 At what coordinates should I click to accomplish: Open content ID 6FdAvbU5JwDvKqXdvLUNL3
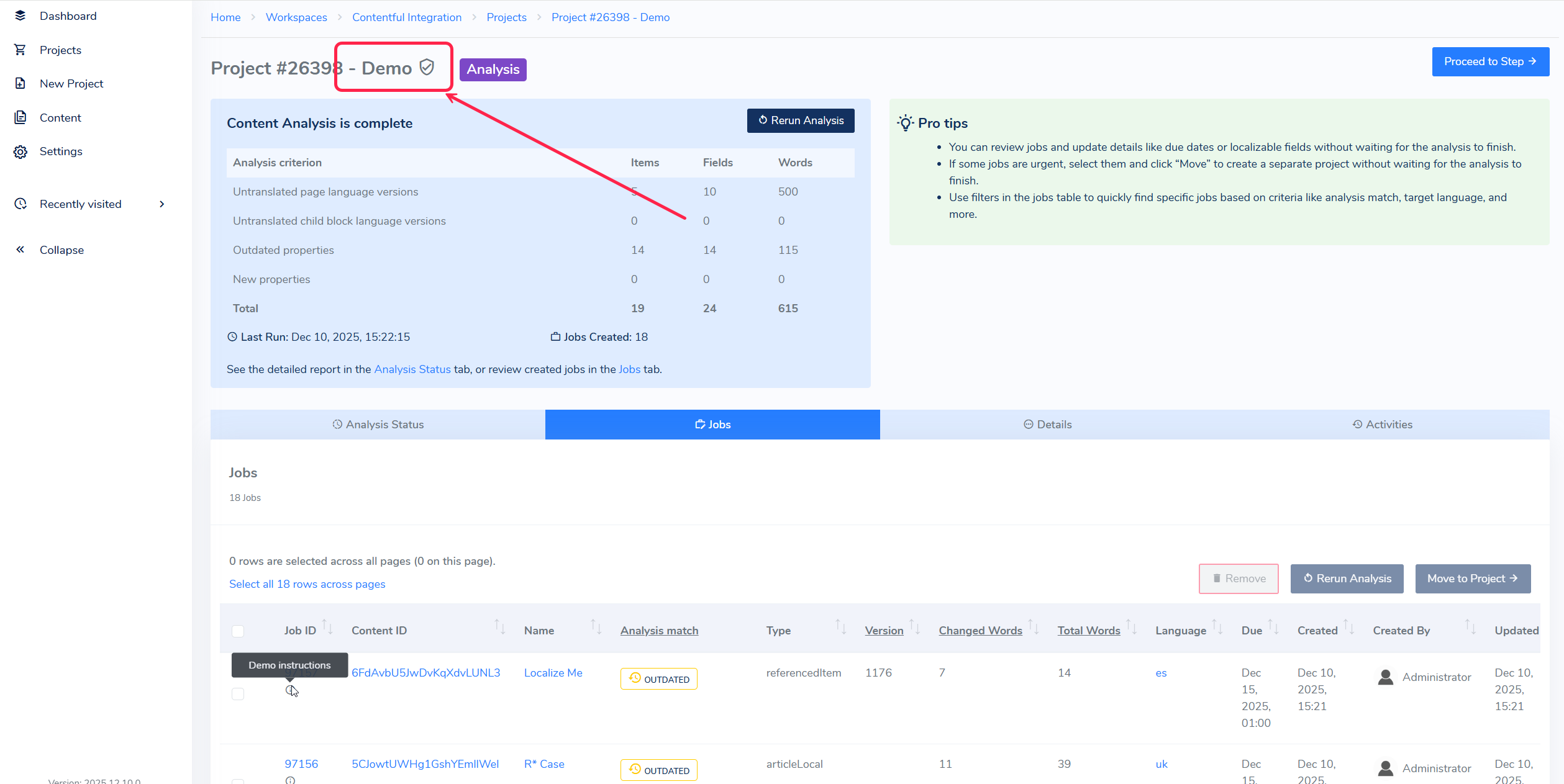[425, 673]
